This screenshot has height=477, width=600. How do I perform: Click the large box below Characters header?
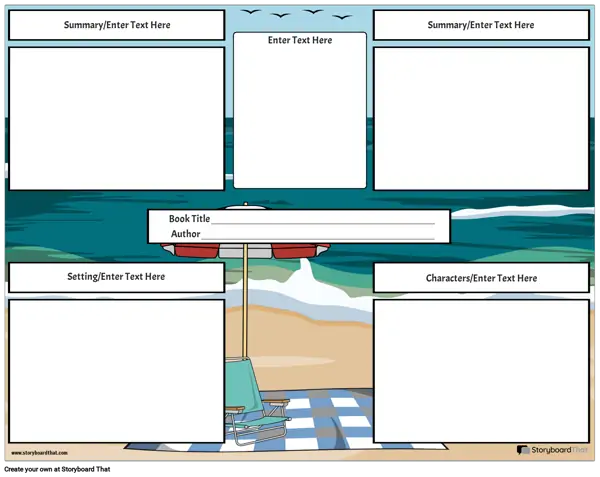click(x=481, y=370)
